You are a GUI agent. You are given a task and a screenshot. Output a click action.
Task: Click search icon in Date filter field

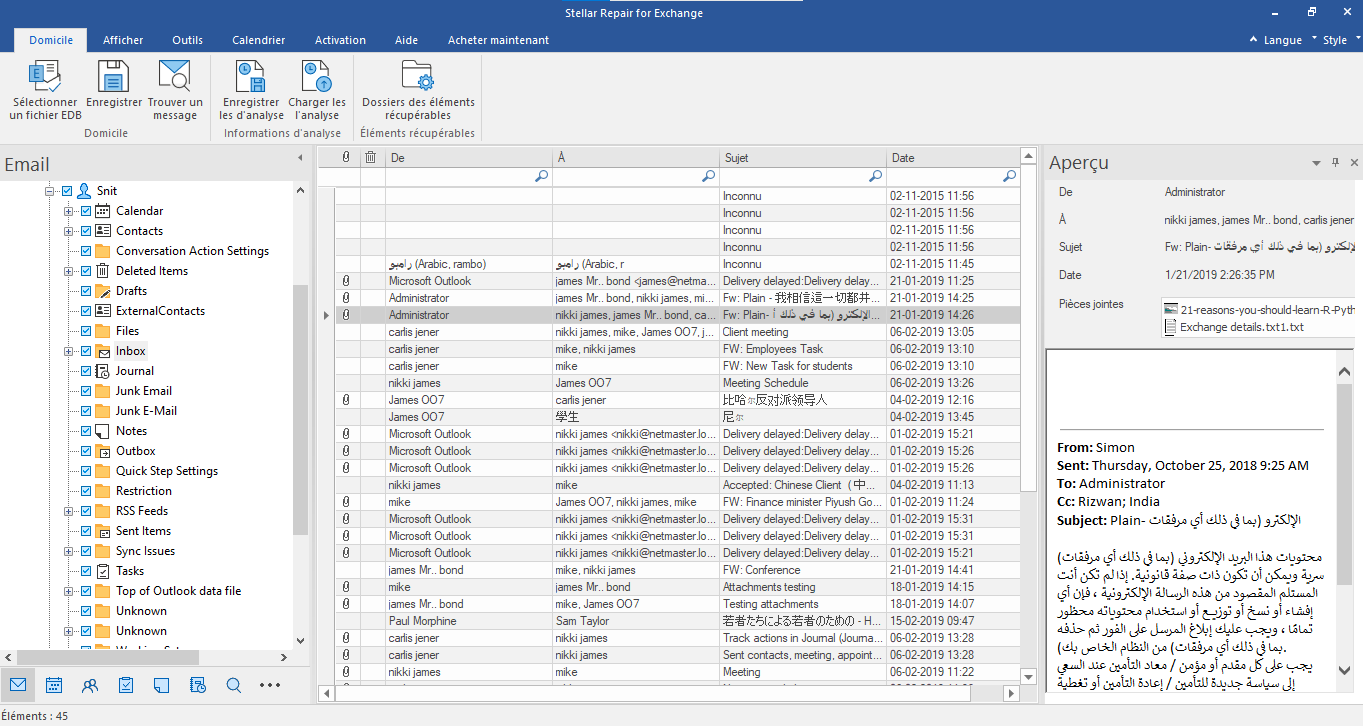pyautogui.click(x=1010, y=176)
